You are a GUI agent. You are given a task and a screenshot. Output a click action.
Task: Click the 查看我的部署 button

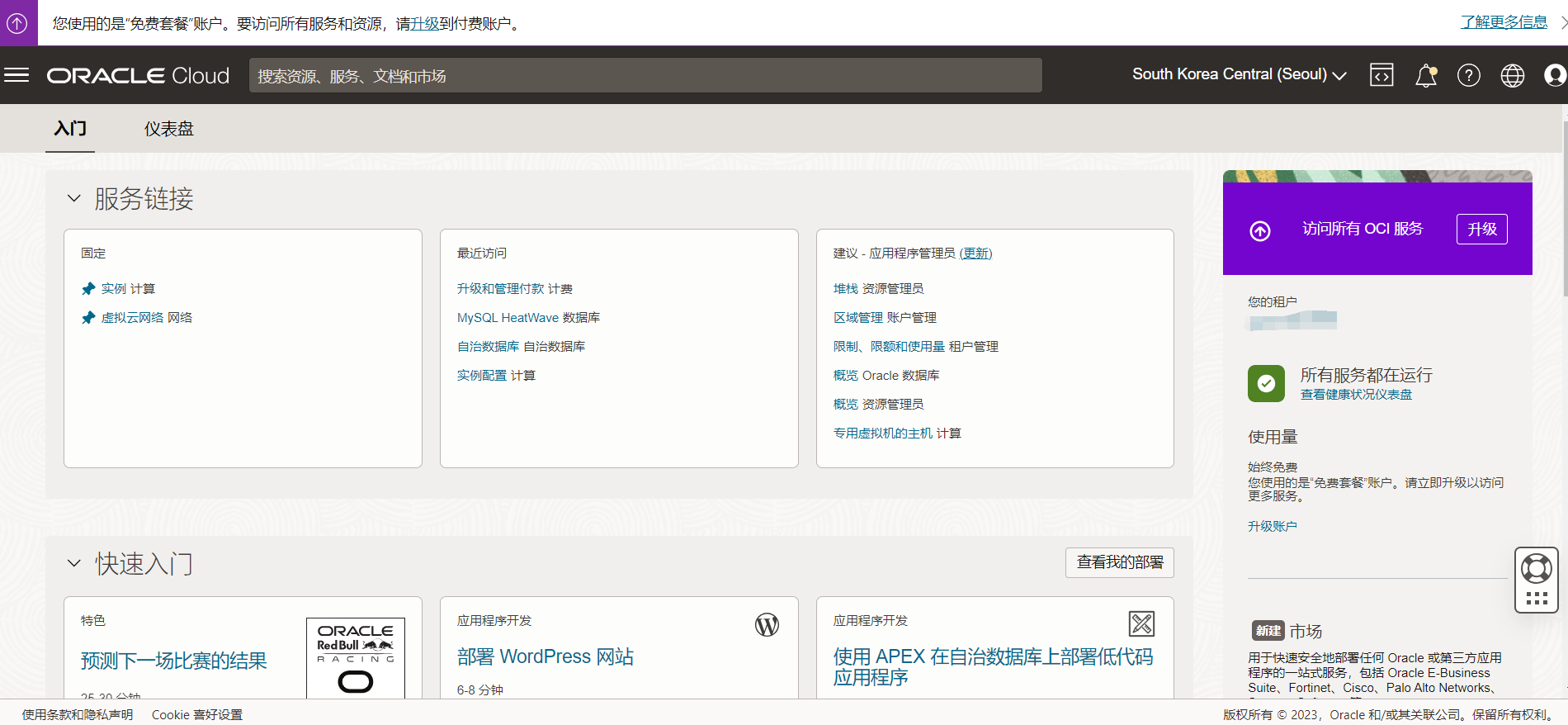1120,562
